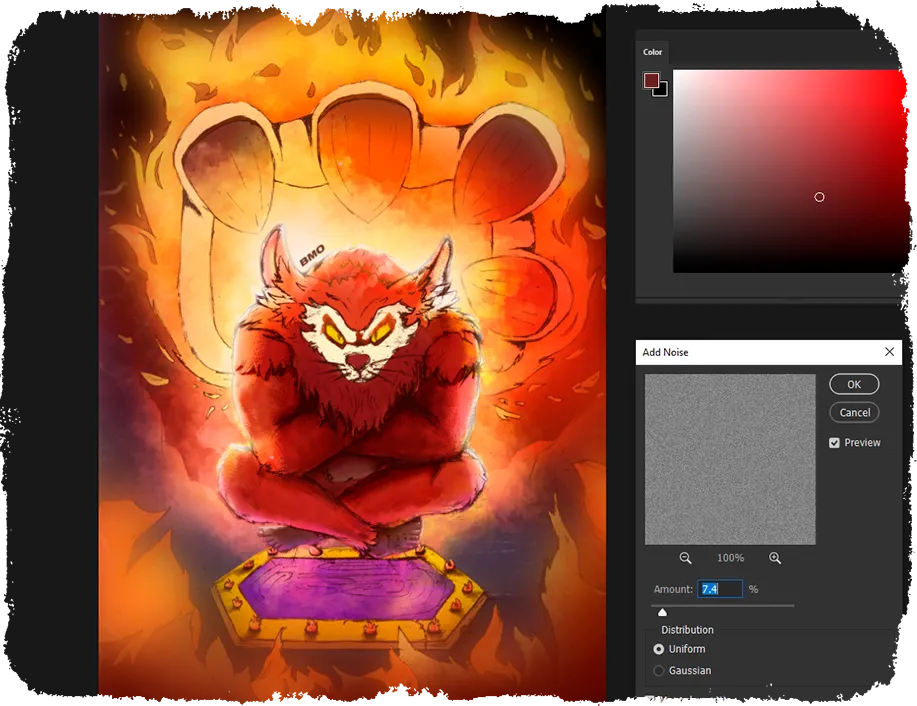The height and width of the screenshot is (706, 917).
Task: Zoom out the noise preview
Action: [x=685, y=558]
